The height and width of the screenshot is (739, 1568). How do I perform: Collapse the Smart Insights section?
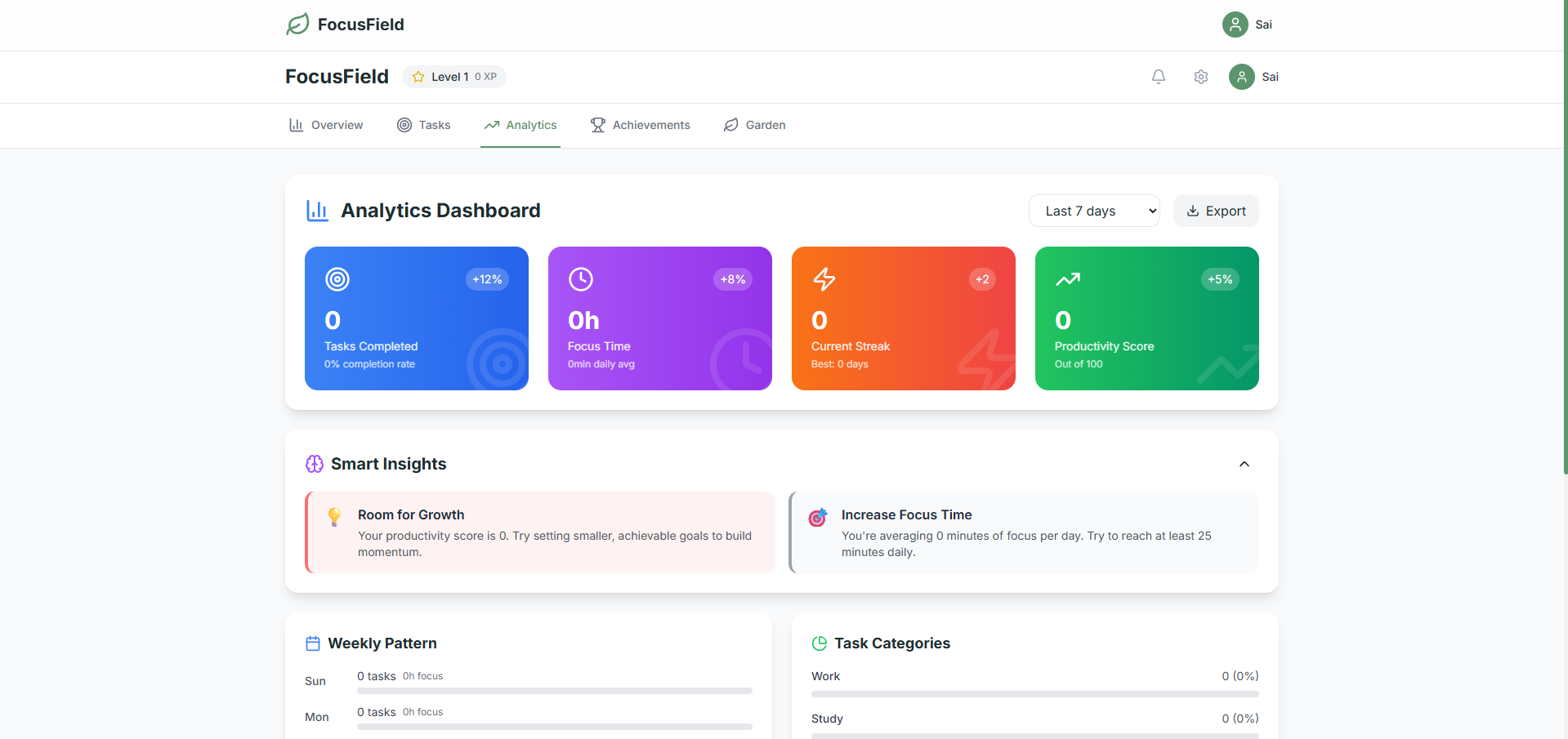coord(1244,464)
